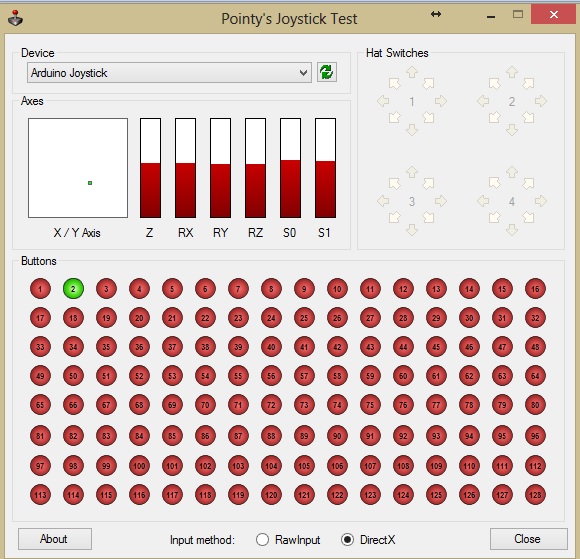
Task: Click button indicator 16
Action: [x=535, y=289]
